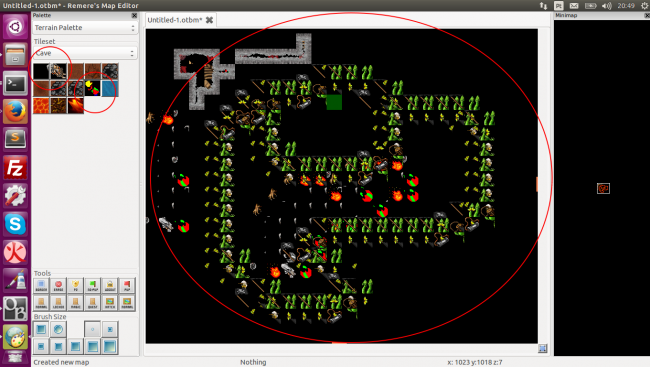This screenshot has height=367, width=650.
Task: Open Firefox from the launcher
Action: 15,111
